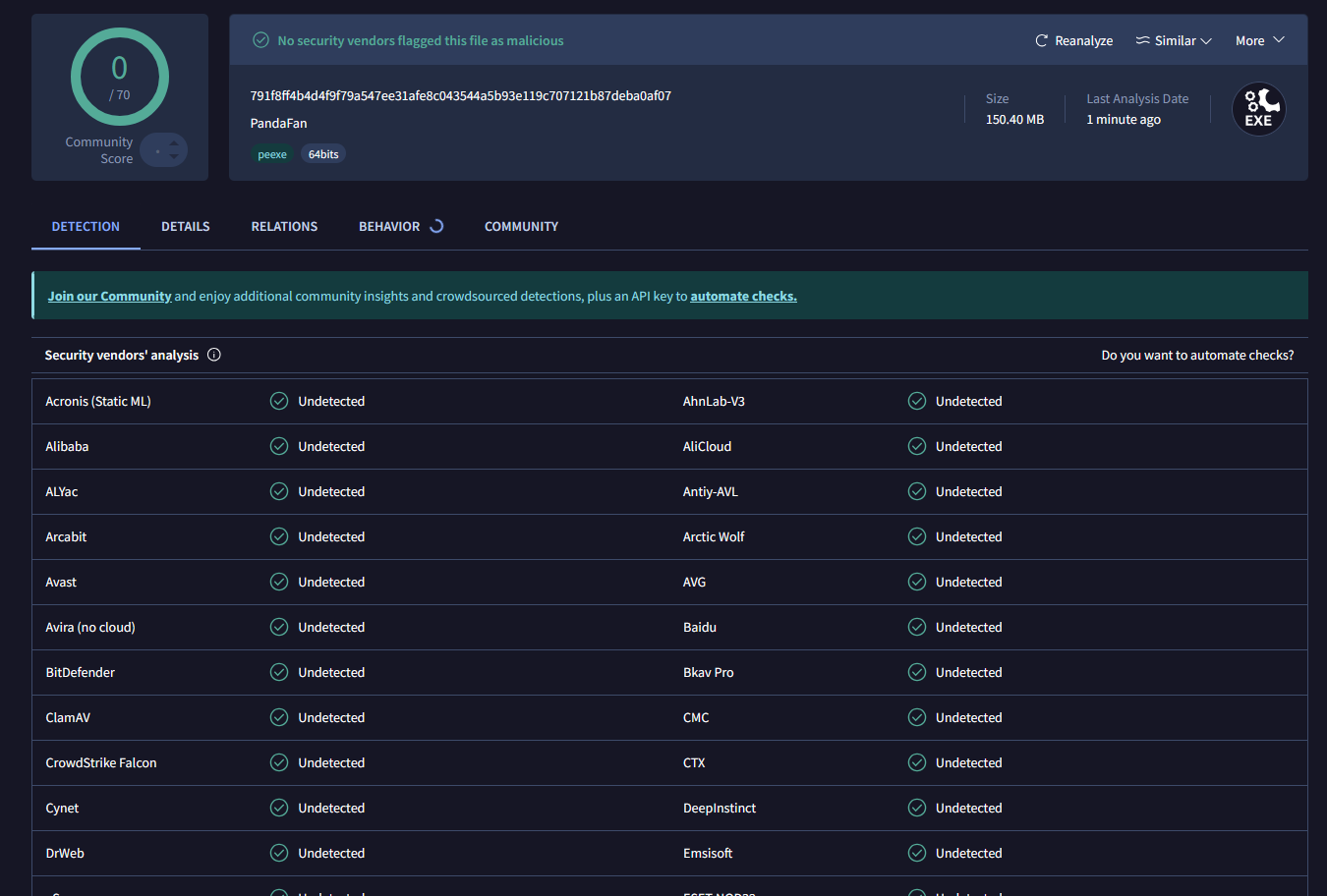Select the file hash text
Image resolution: width=1327 pixels, height=896 pixels.
460,95
